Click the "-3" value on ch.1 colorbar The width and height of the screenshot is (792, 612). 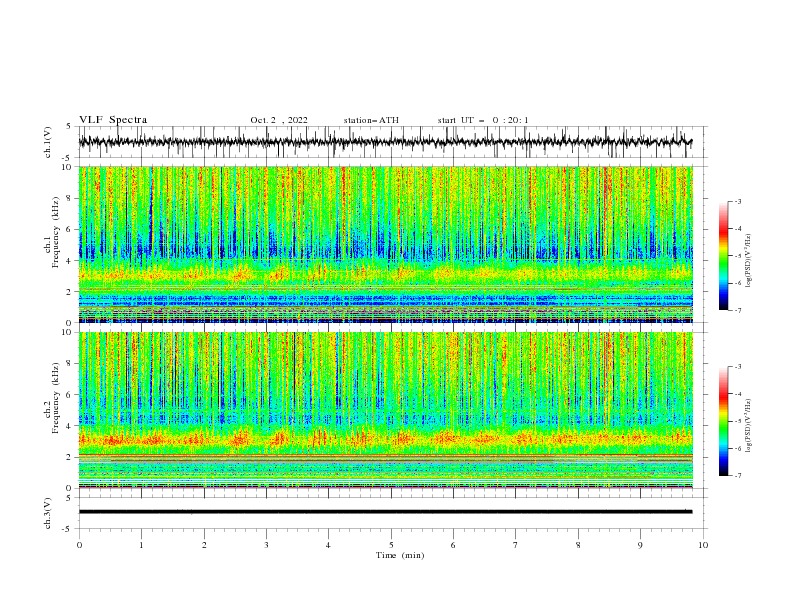(x=738, y=201)
